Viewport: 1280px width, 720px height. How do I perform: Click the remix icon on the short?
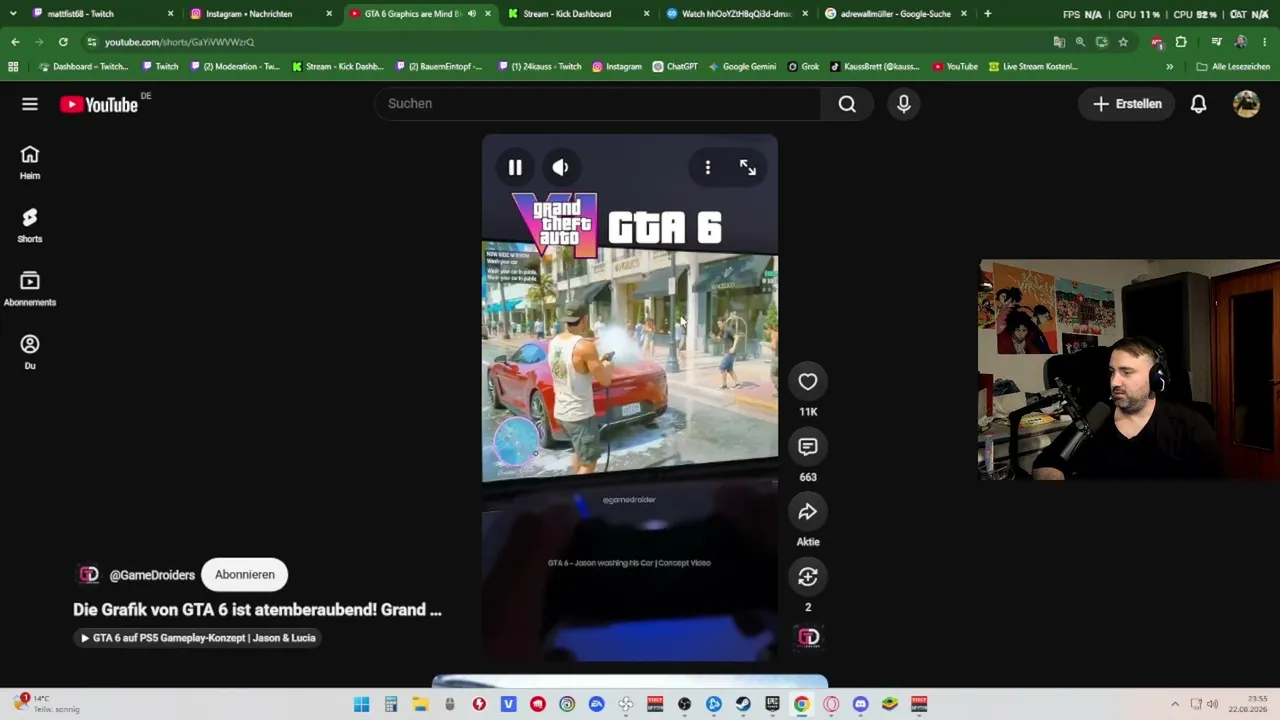[808, 577]
